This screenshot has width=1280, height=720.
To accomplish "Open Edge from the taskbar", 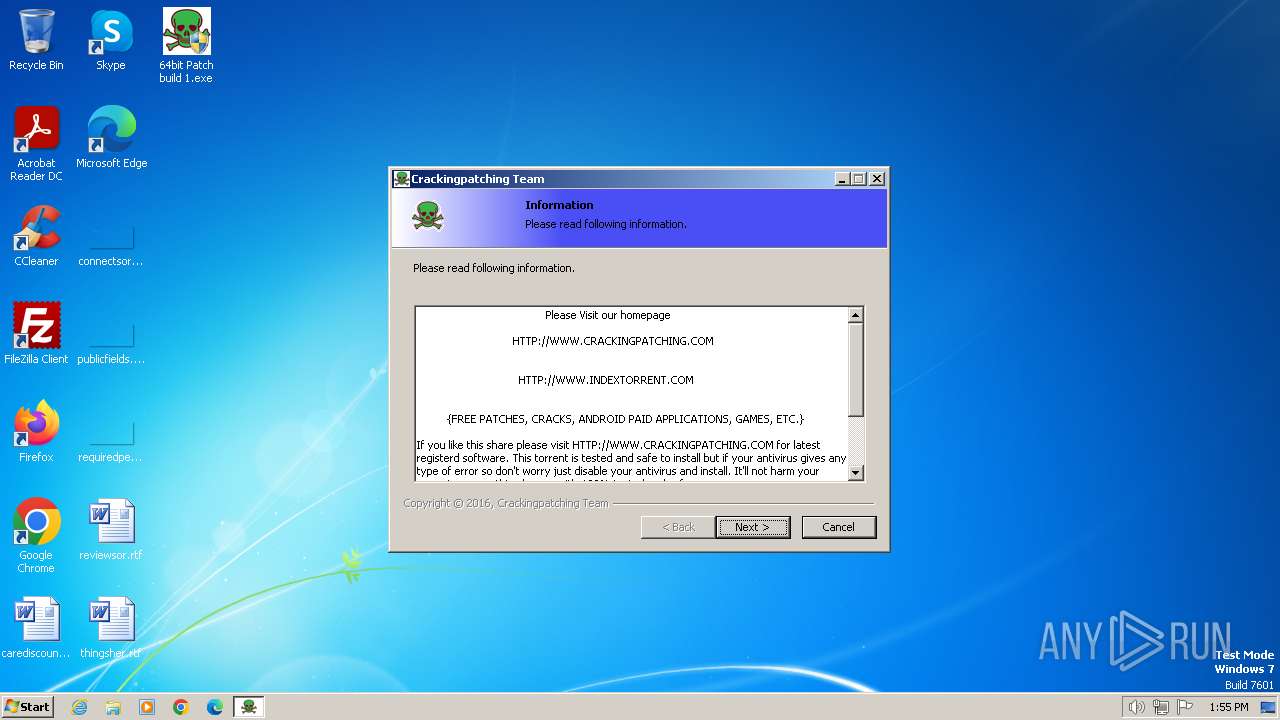I will 215,707.
